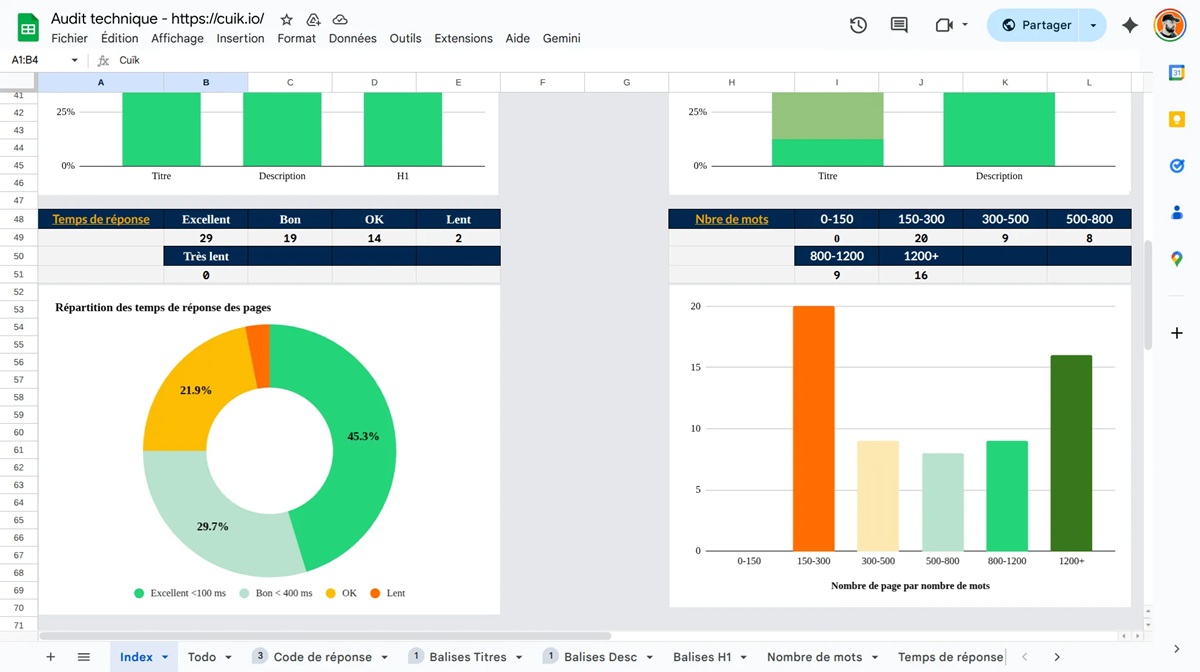Open Google Tasks in side panel
This screenshot has height=672, width=1200.
[x=1177, y=166]
